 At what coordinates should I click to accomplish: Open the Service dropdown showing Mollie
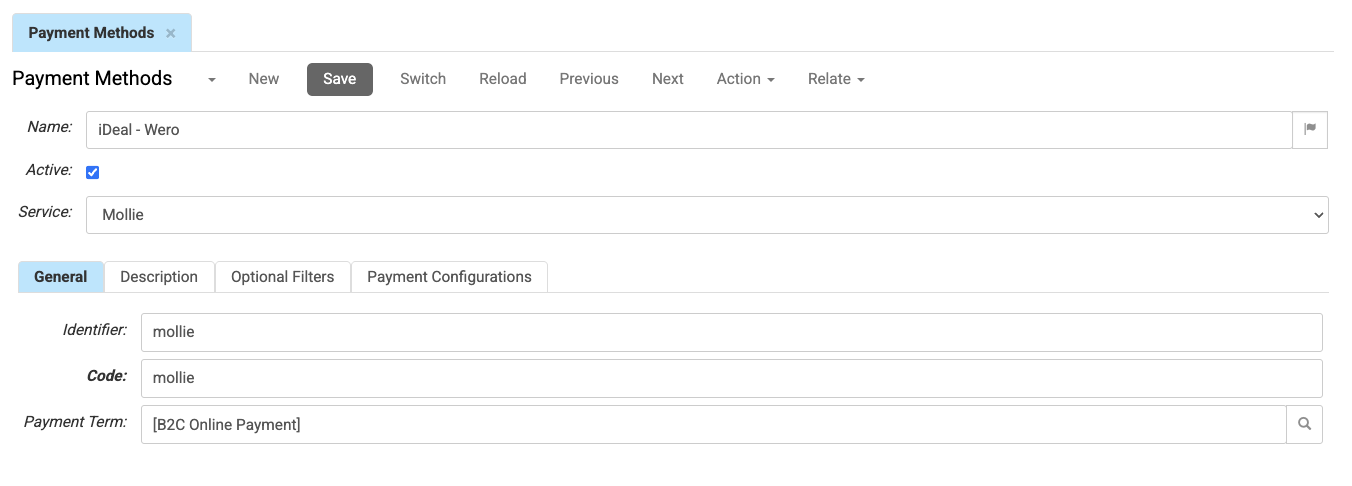(x=706, y=215)
